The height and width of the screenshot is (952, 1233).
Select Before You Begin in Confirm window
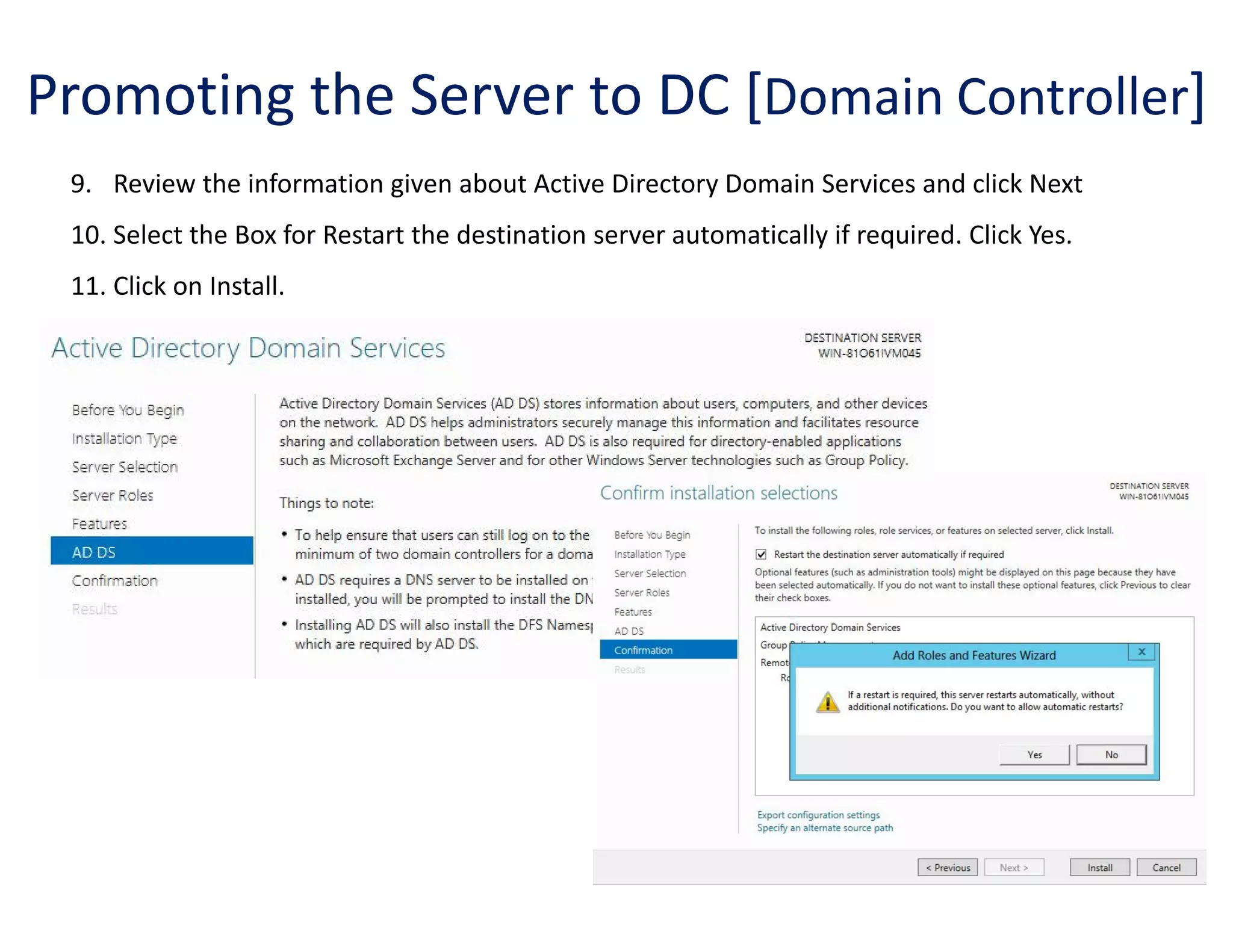click(652, 535)
